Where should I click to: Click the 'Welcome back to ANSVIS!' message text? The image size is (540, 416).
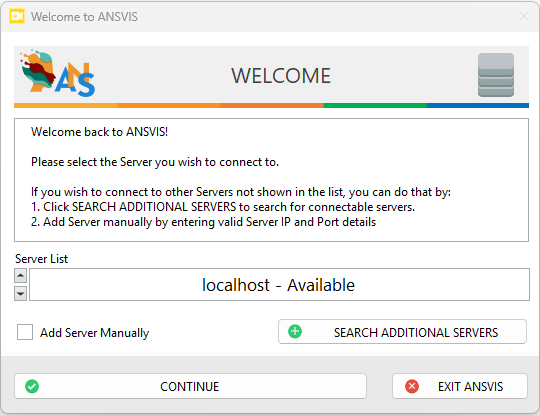pyautogui.click(x=100, y=132)
